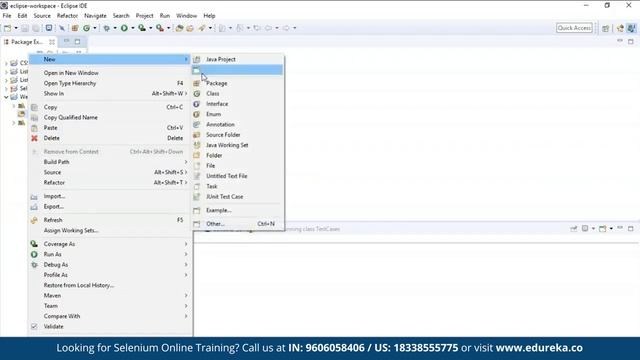Choose JUnit Test Case from submenu
The image size is (640, 360).
pos(238,197)
